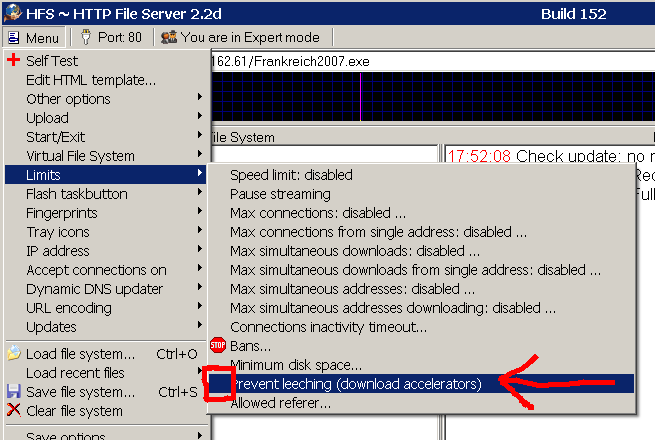This screenshot has width=655, height=440.
Task: Open Max simultaneous downloads: disabled ...
Action: 421,251
